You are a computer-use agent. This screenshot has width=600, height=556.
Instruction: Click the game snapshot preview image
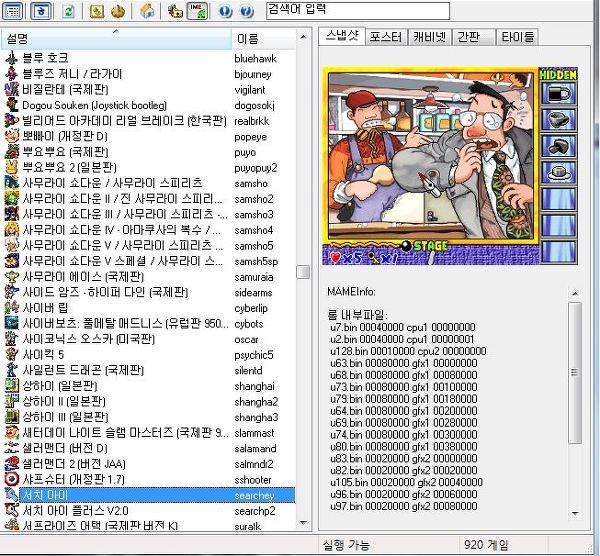click(x=450, y=166)
